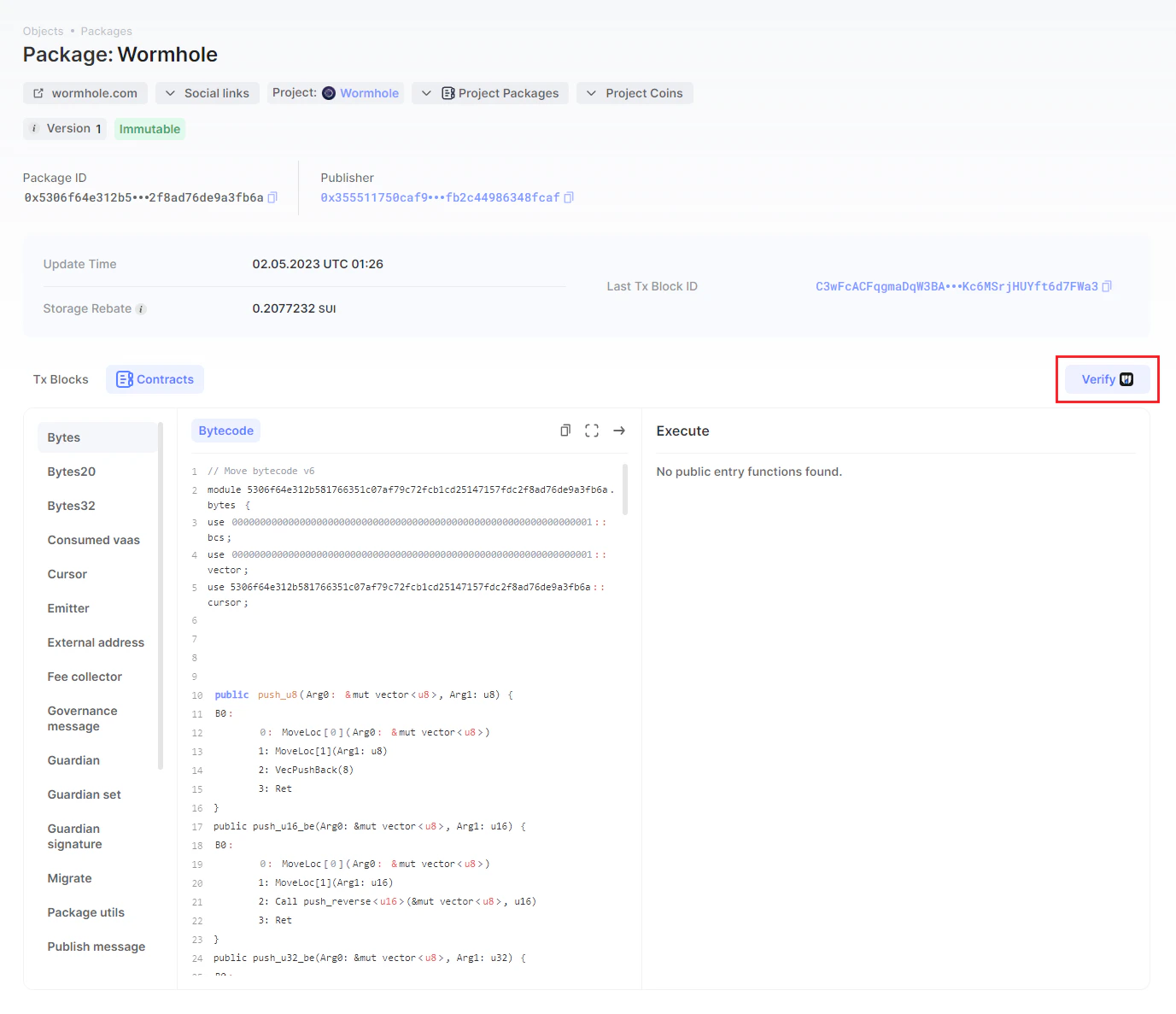Viewport: 1176px width, 1014px height.
Task: Open the Publisher address link
Action: (440, 197)
